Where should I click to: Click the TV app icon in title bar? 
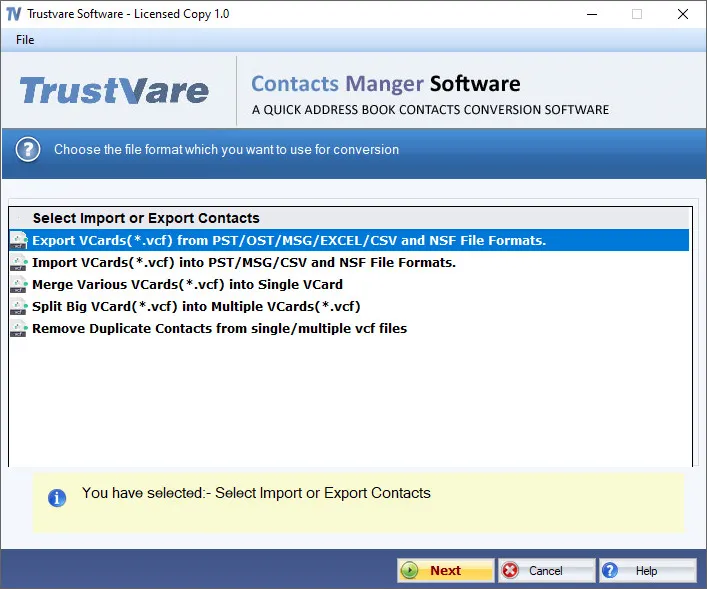click(x=14, y=14)
